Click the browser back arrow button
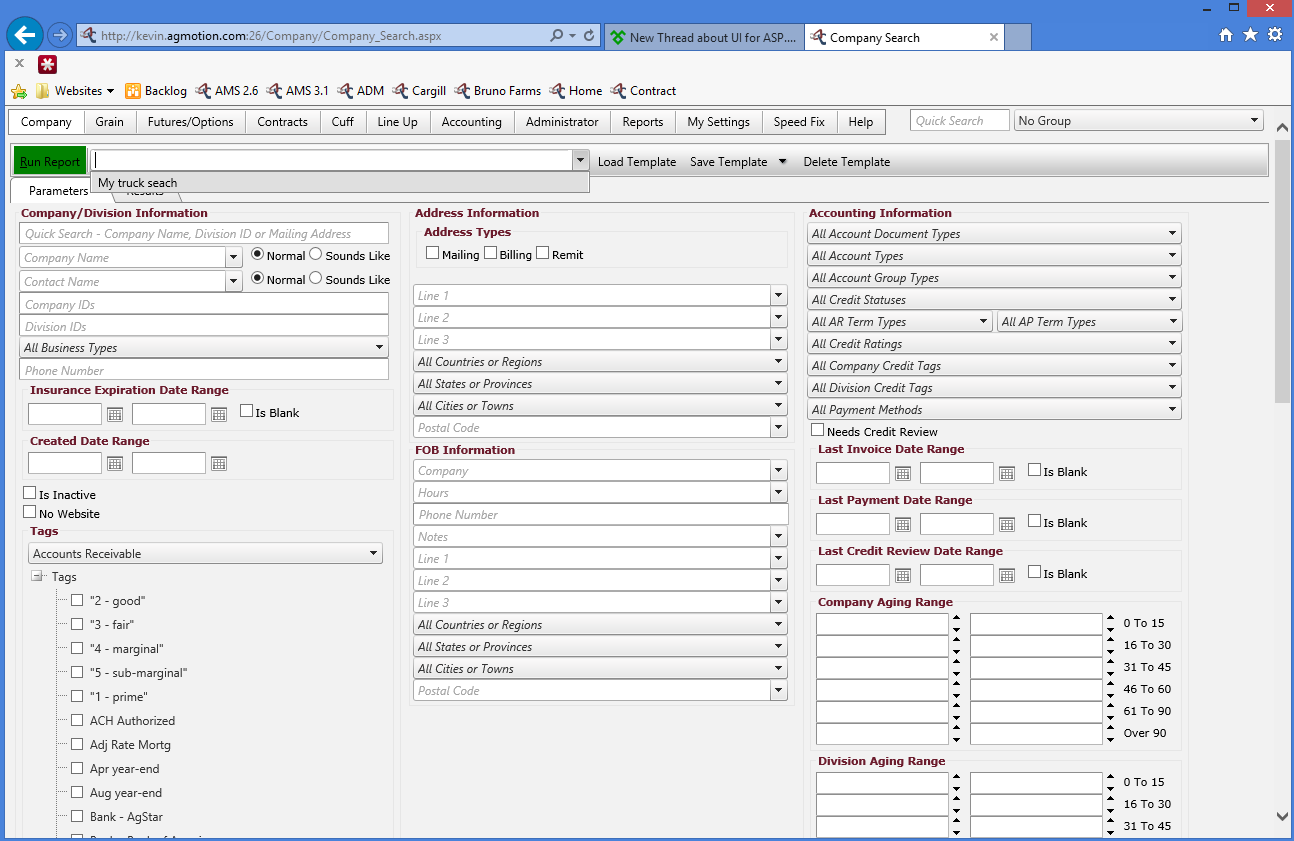This screenshot has height=841, width=1294. tap(24, 35)
